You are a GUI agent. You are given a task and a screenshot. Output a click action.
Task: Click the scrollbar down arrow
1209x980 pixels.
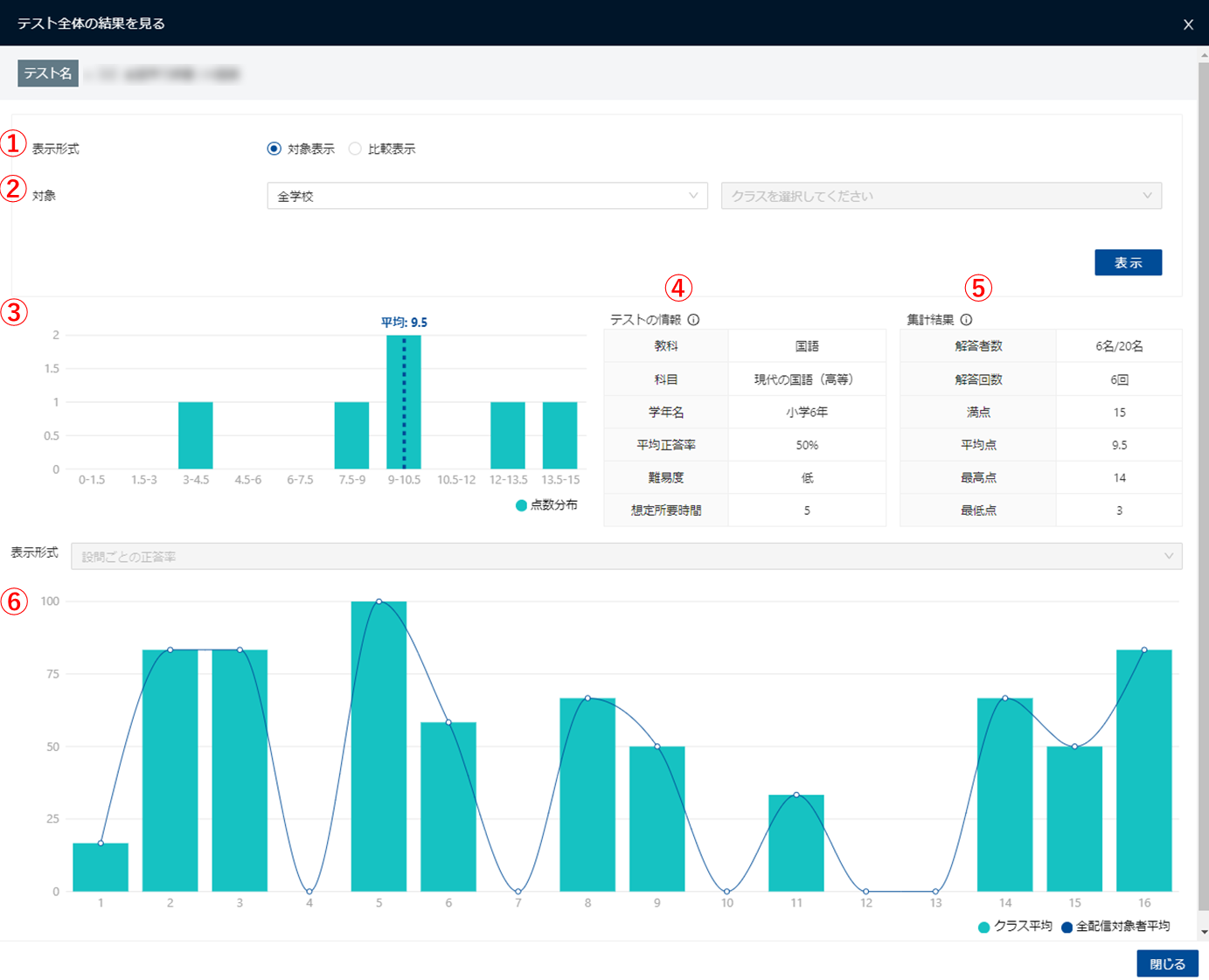(x=1204, y=932)
